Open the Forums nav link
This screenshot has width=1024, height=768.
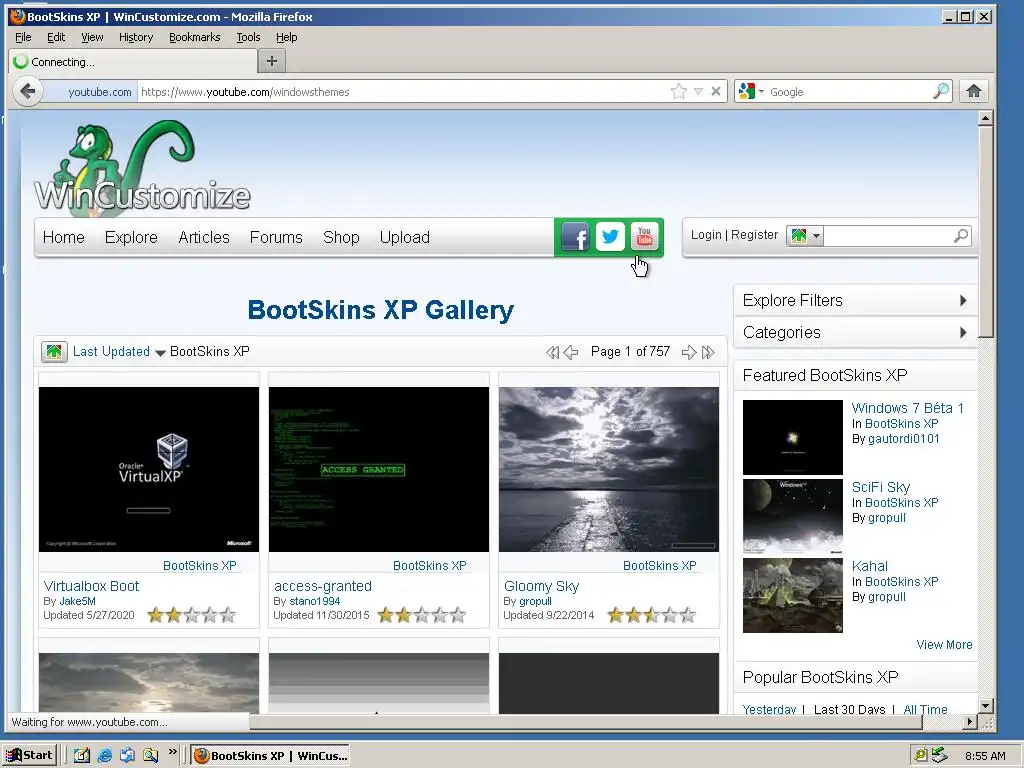coord(276,237)
